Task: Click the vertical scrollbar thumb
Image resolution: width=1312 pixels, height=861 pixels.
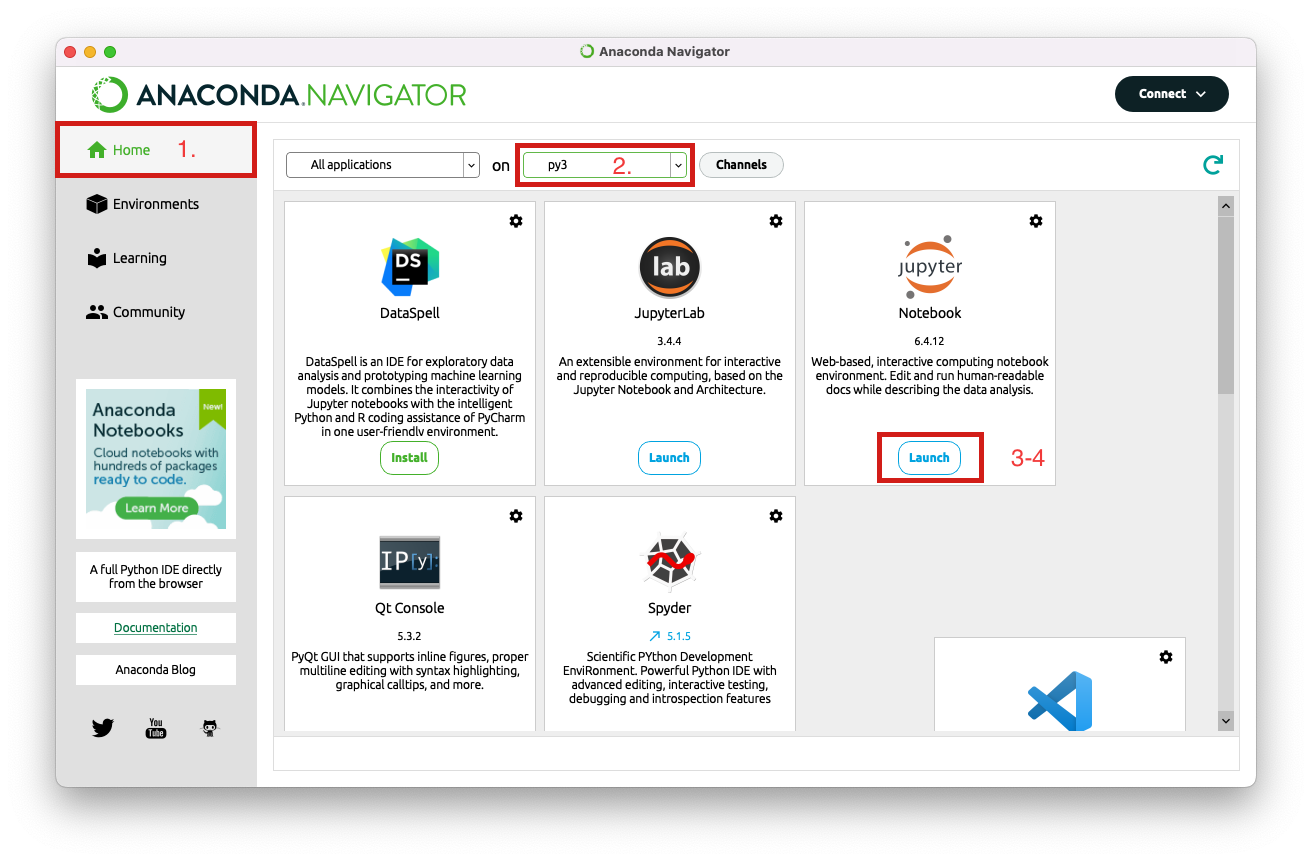Action: 1226,305
